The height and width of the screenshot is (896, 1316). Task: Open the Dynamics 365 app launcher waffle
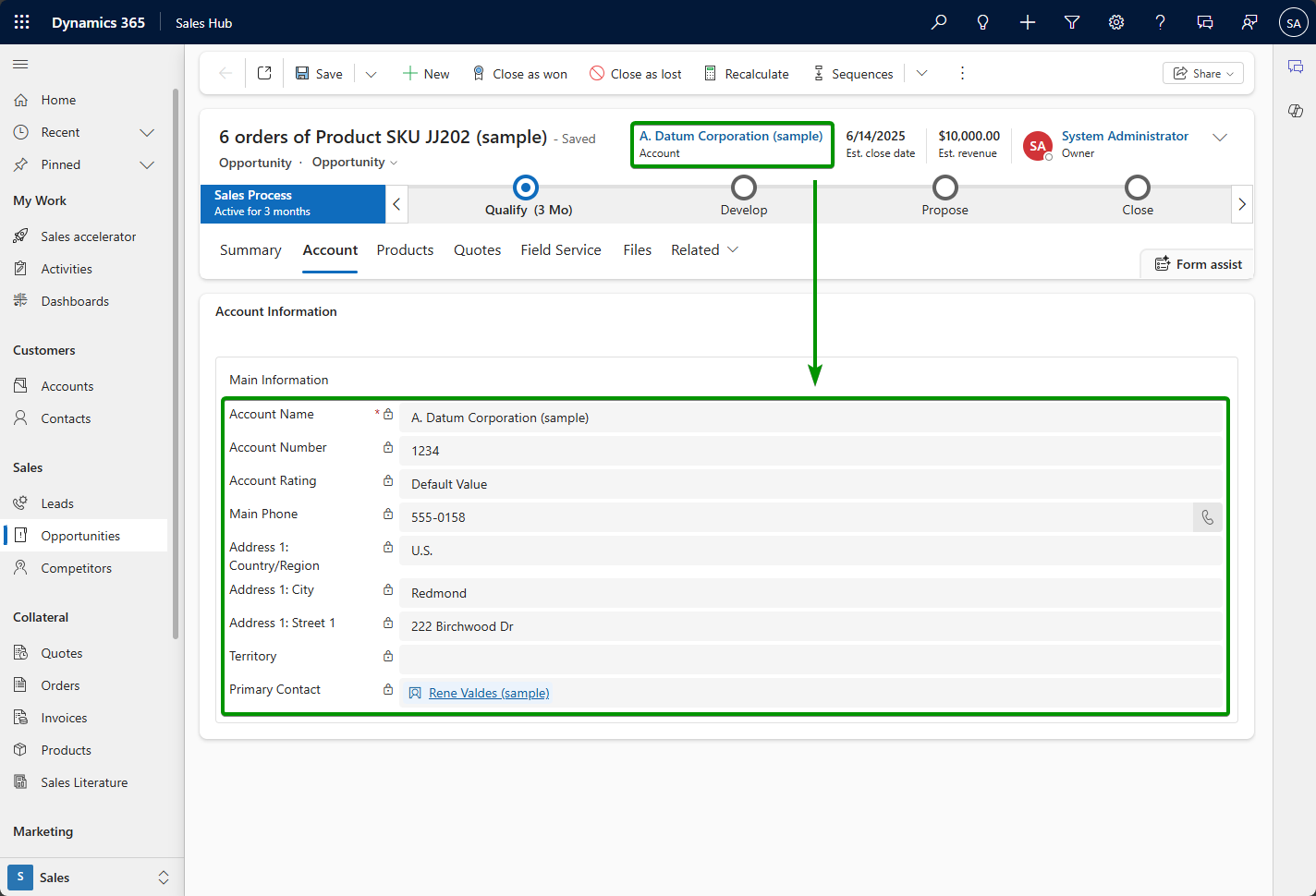click(x=22, y=22)
